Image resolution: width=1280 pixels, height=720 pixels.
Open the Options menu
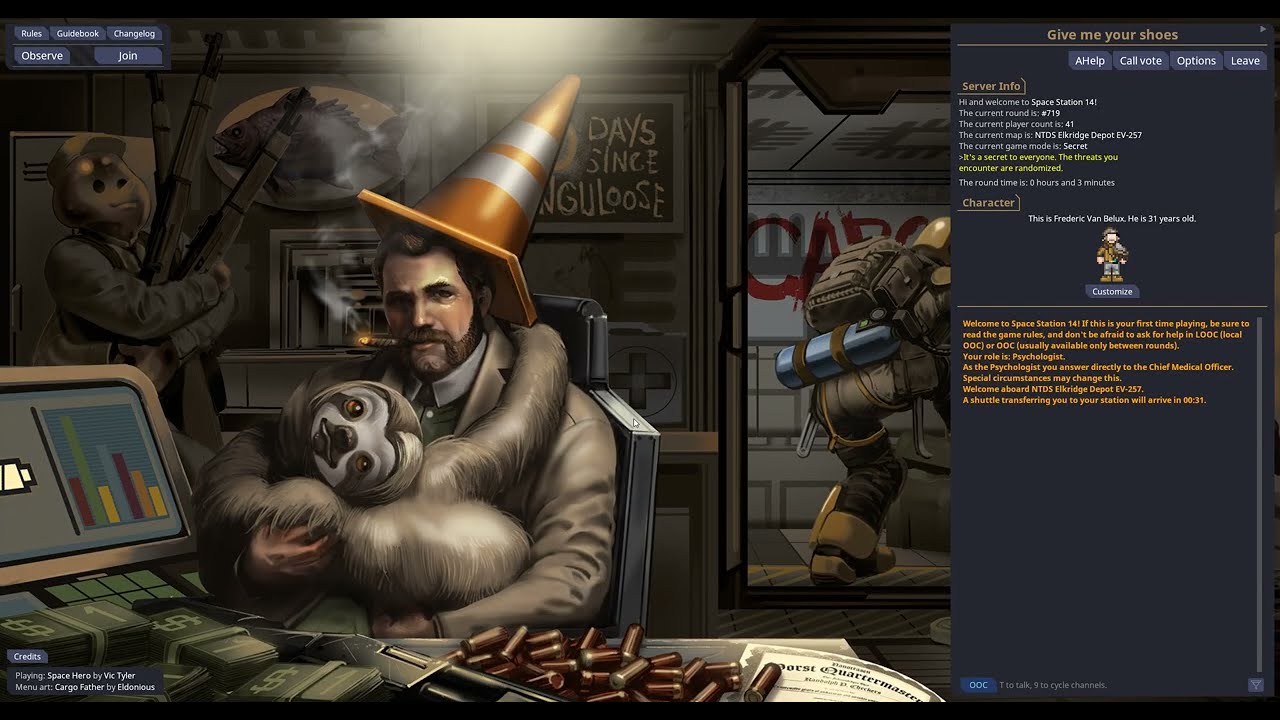pos(1196,61)
